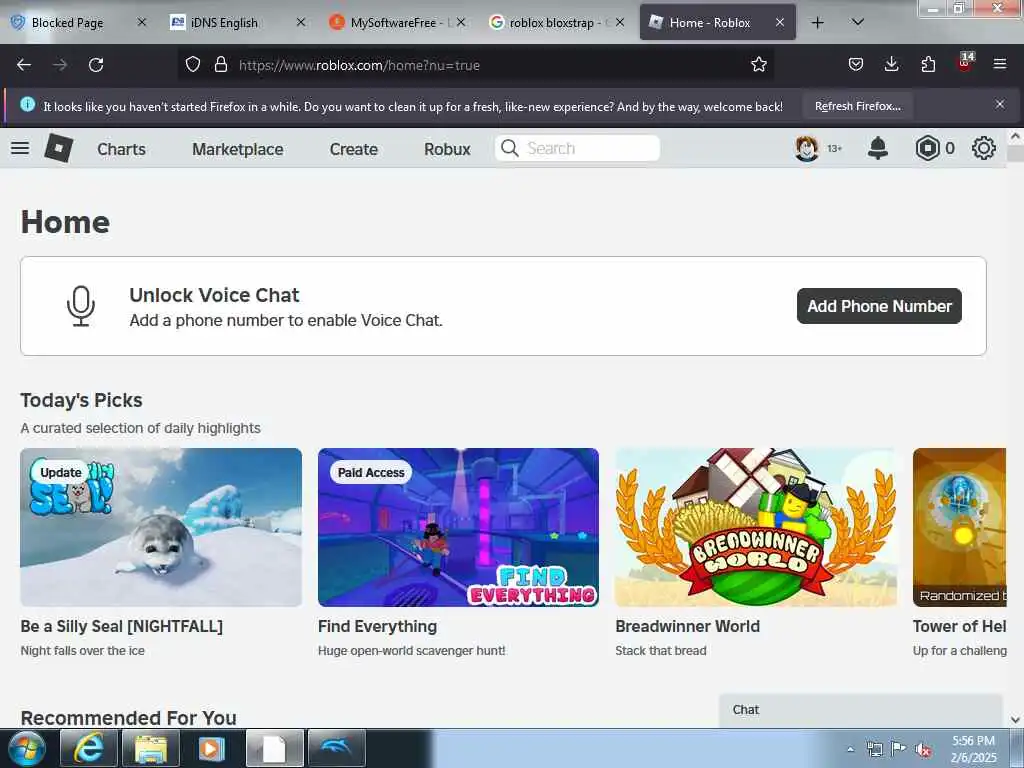Screen dimensions: 1024x768
Task: Click the page scrollbar up arrow
Action: point(1015,136)
